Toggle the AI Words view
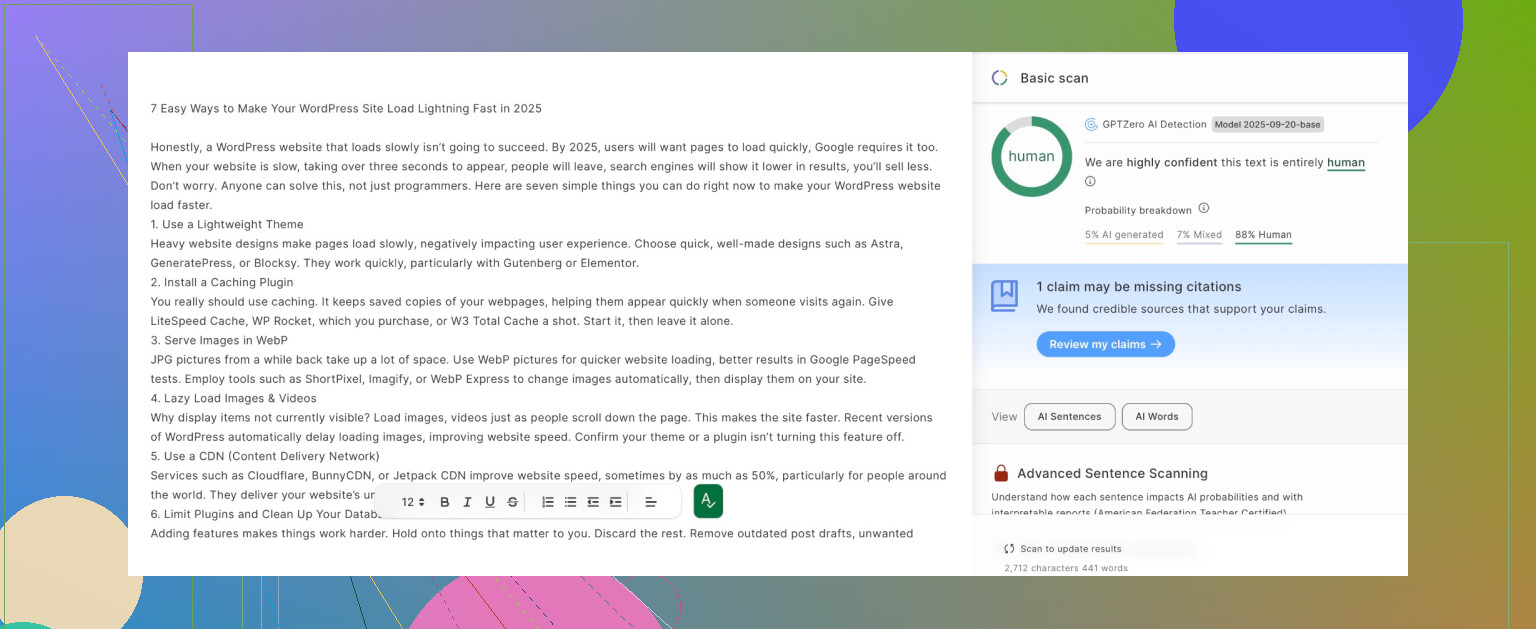Screen dimensions: 1536x629 coord(1156,417)
